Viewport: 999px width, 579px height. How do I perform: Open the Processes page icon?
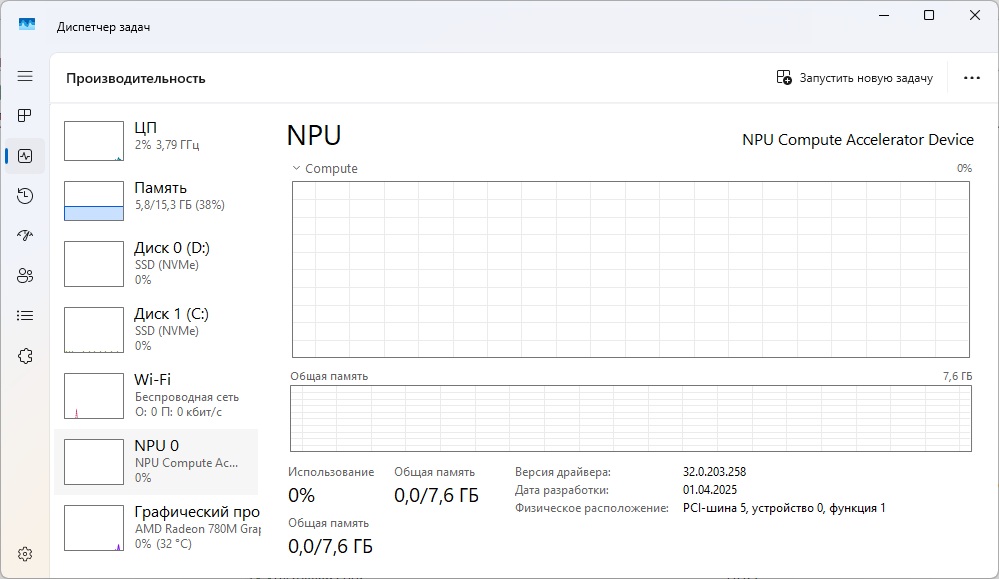tap(25, 116)
